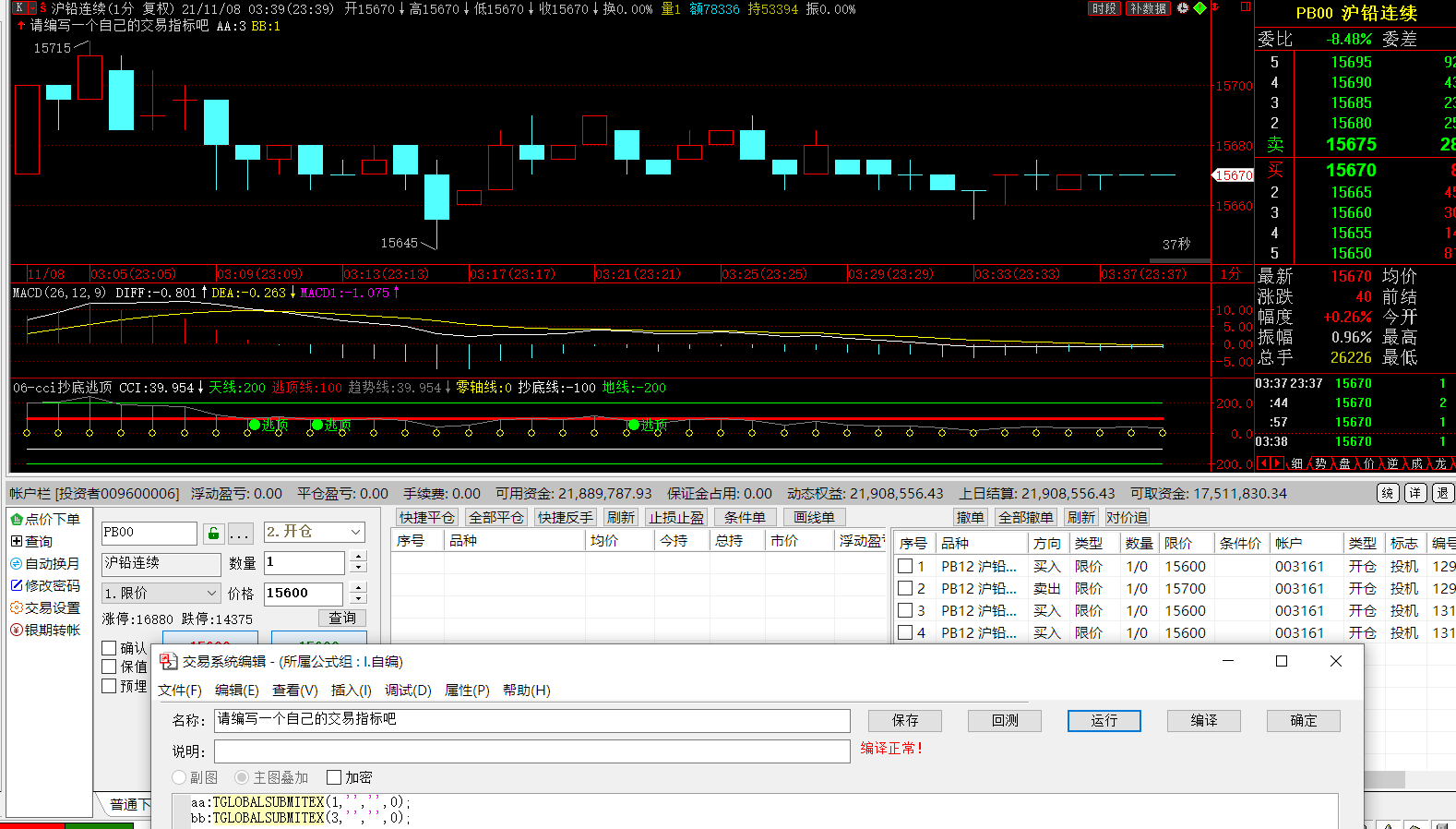The height and width of the screenshot is (829, 1456).
Task: Click the left arrow of the quote tabs
Action: (x=1263, y=463)
